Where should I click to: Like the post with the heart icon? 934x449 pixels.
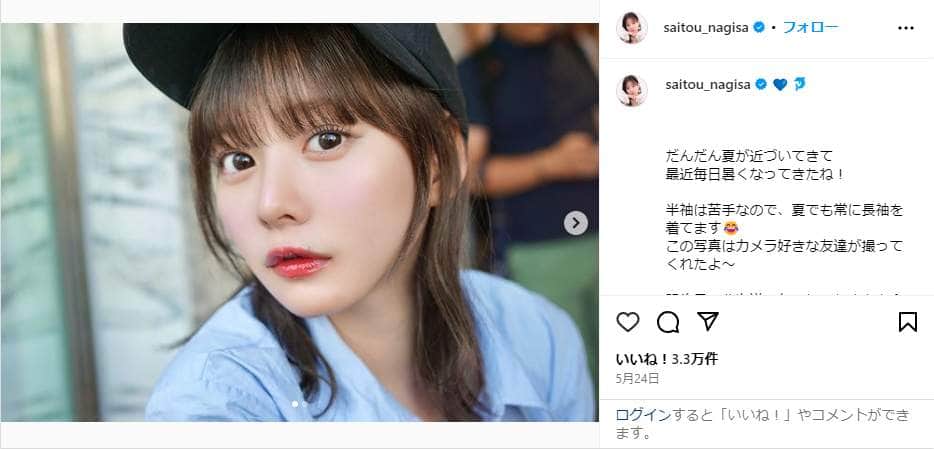pyautogui.click(x=627, y=322)
